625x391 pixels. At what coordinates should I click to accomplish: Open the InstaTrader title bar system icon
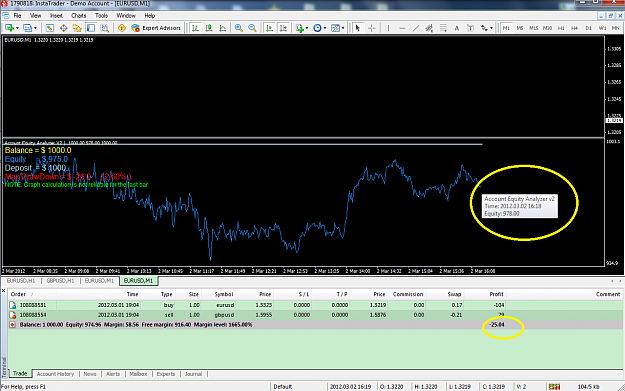[x=4, y=4]
